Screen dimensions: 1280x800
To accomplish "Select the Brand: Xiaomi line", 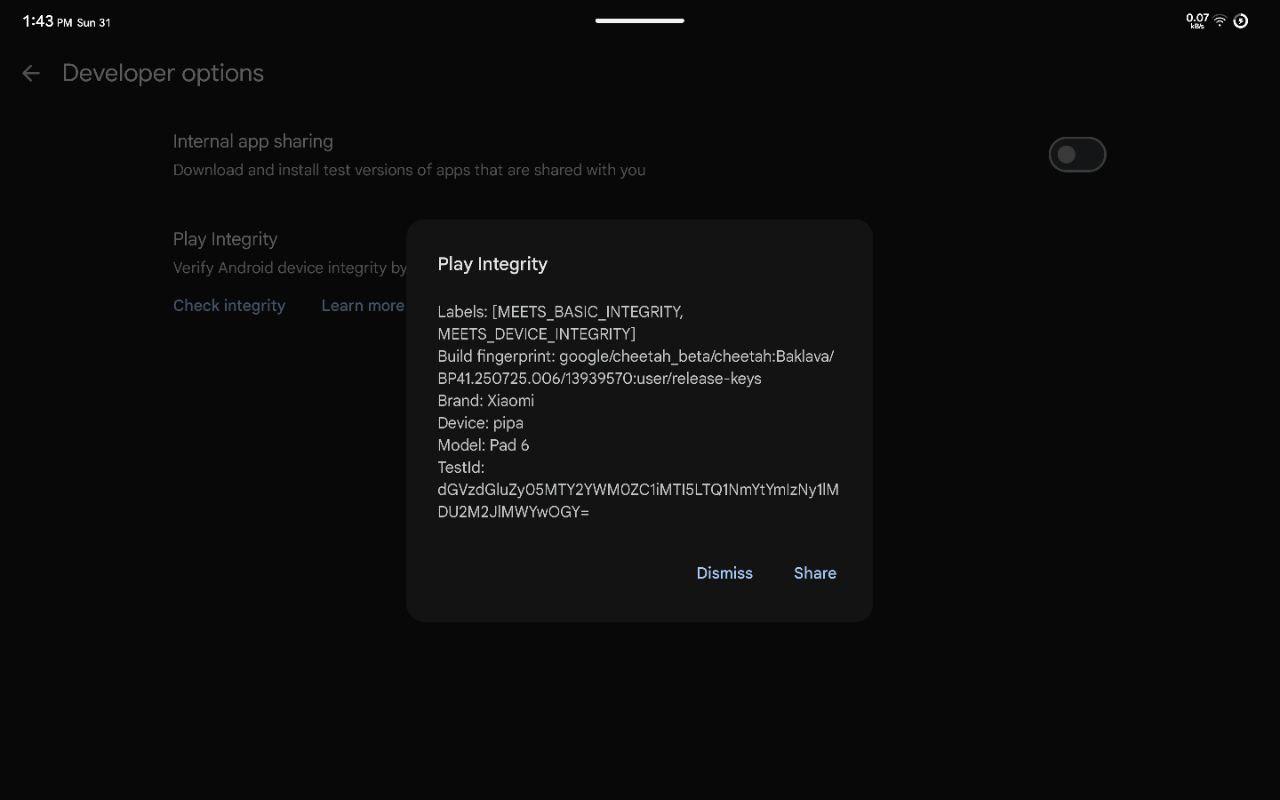I will point(486,401).
